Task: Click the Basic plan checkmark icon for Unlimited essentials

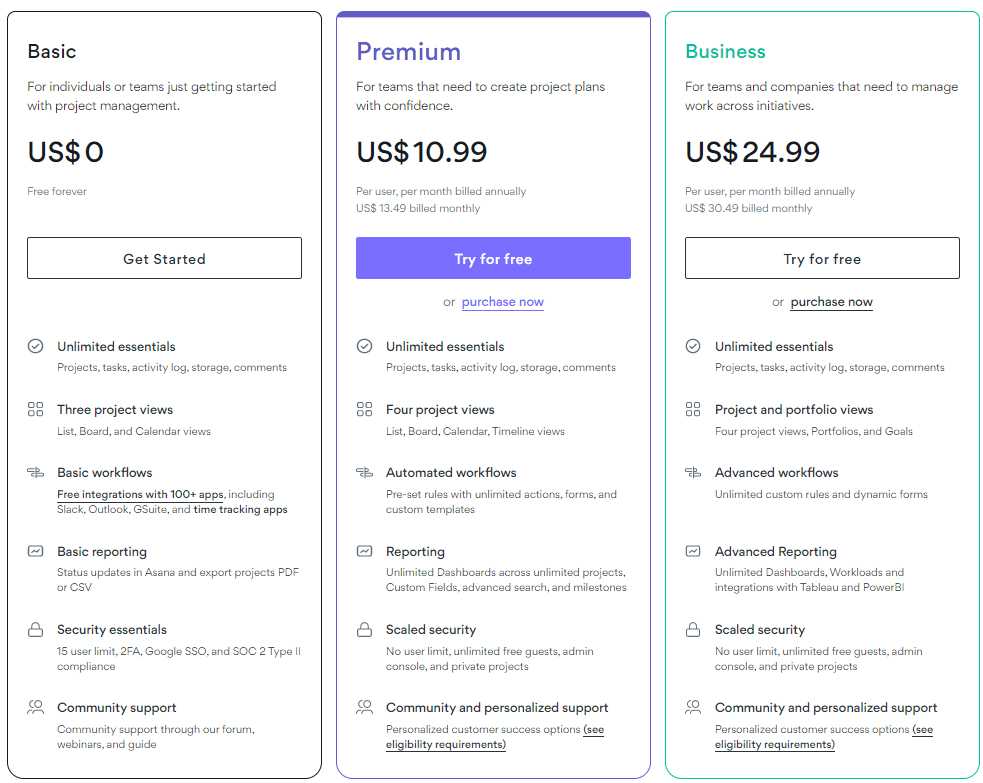Action: (36, 346)
